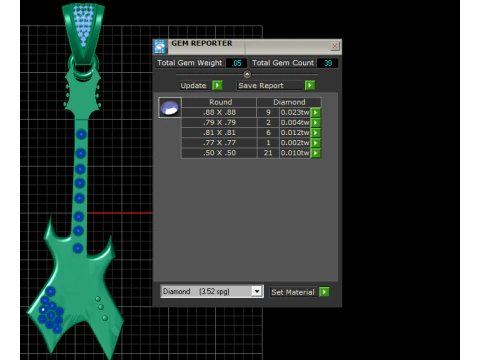480x360 pixels.
Task: Click the Update button label
Action: pos(193,86)
